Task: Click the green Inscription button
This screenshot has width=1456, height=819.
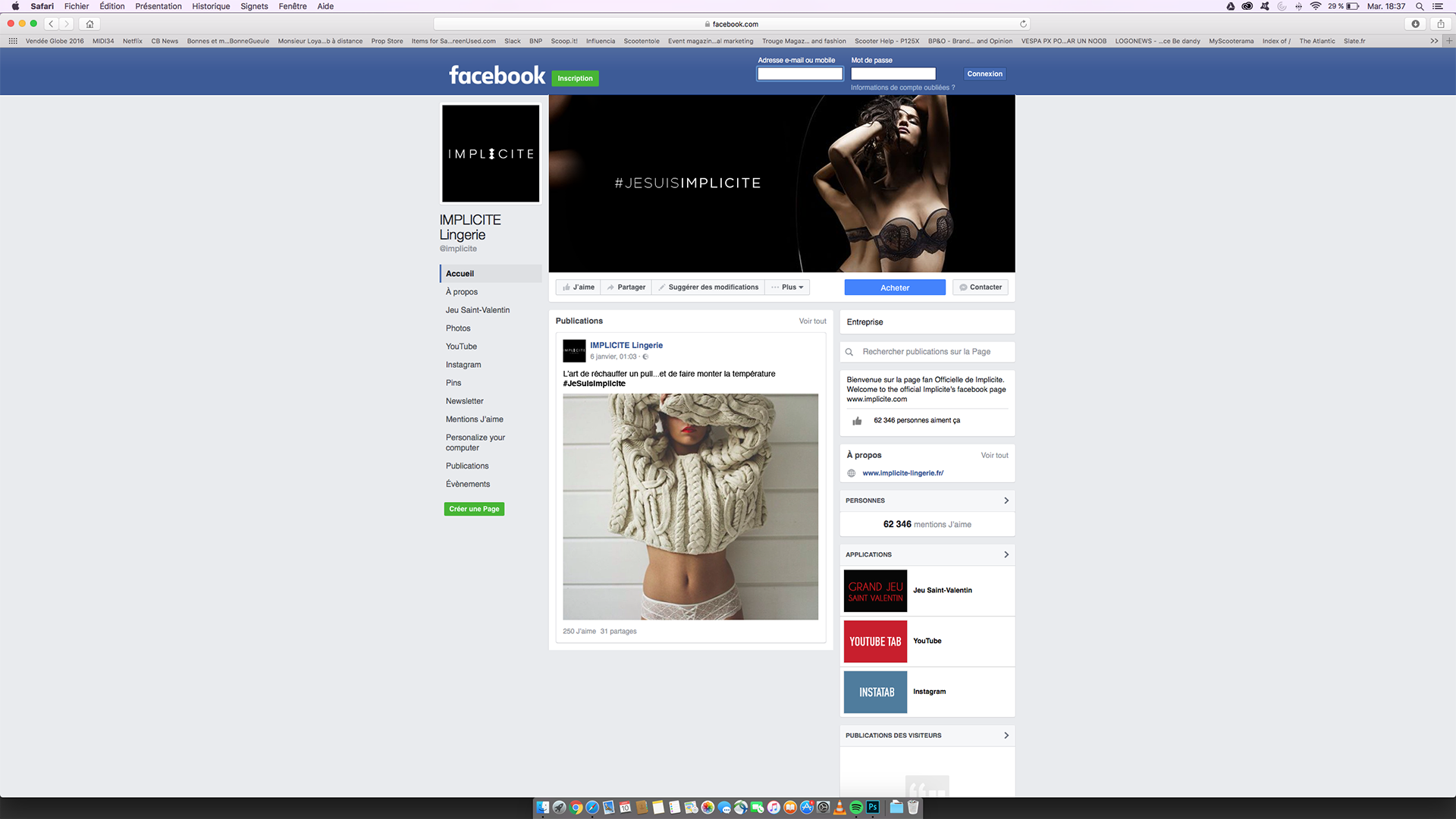Action: [575, 78]
